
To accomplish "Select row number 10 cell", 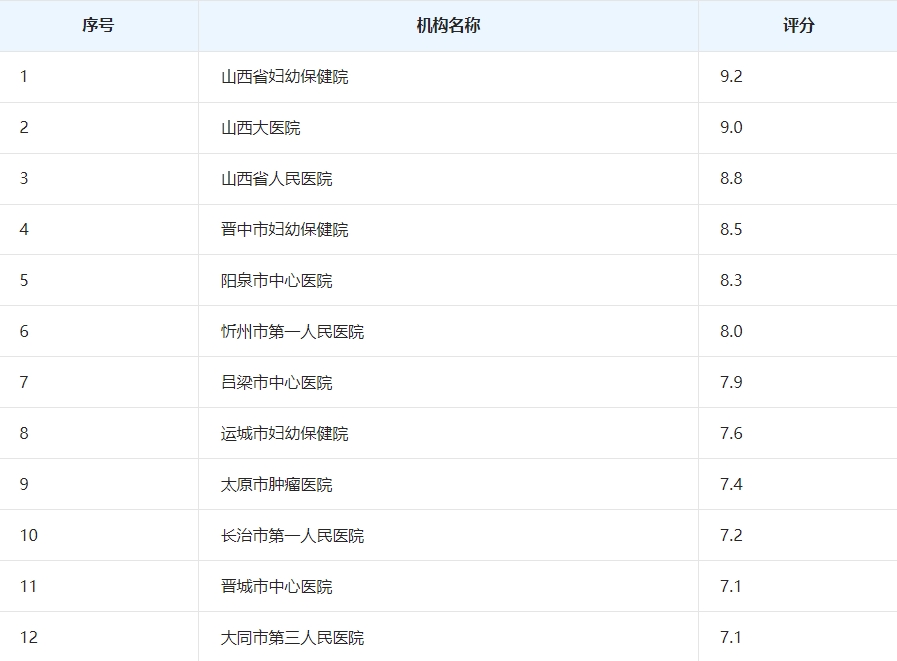I will coord(29,536).
